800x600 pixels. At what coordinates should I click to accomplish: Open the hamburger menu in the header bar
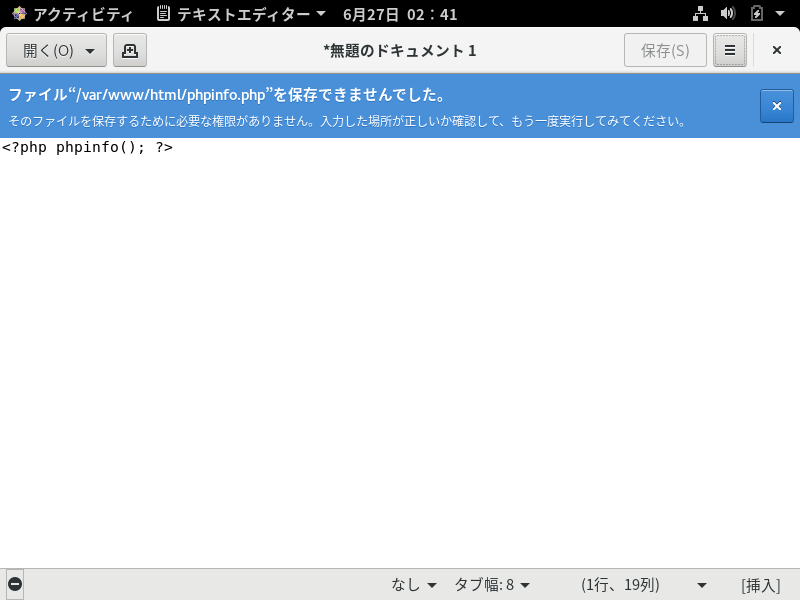point(730,50)
